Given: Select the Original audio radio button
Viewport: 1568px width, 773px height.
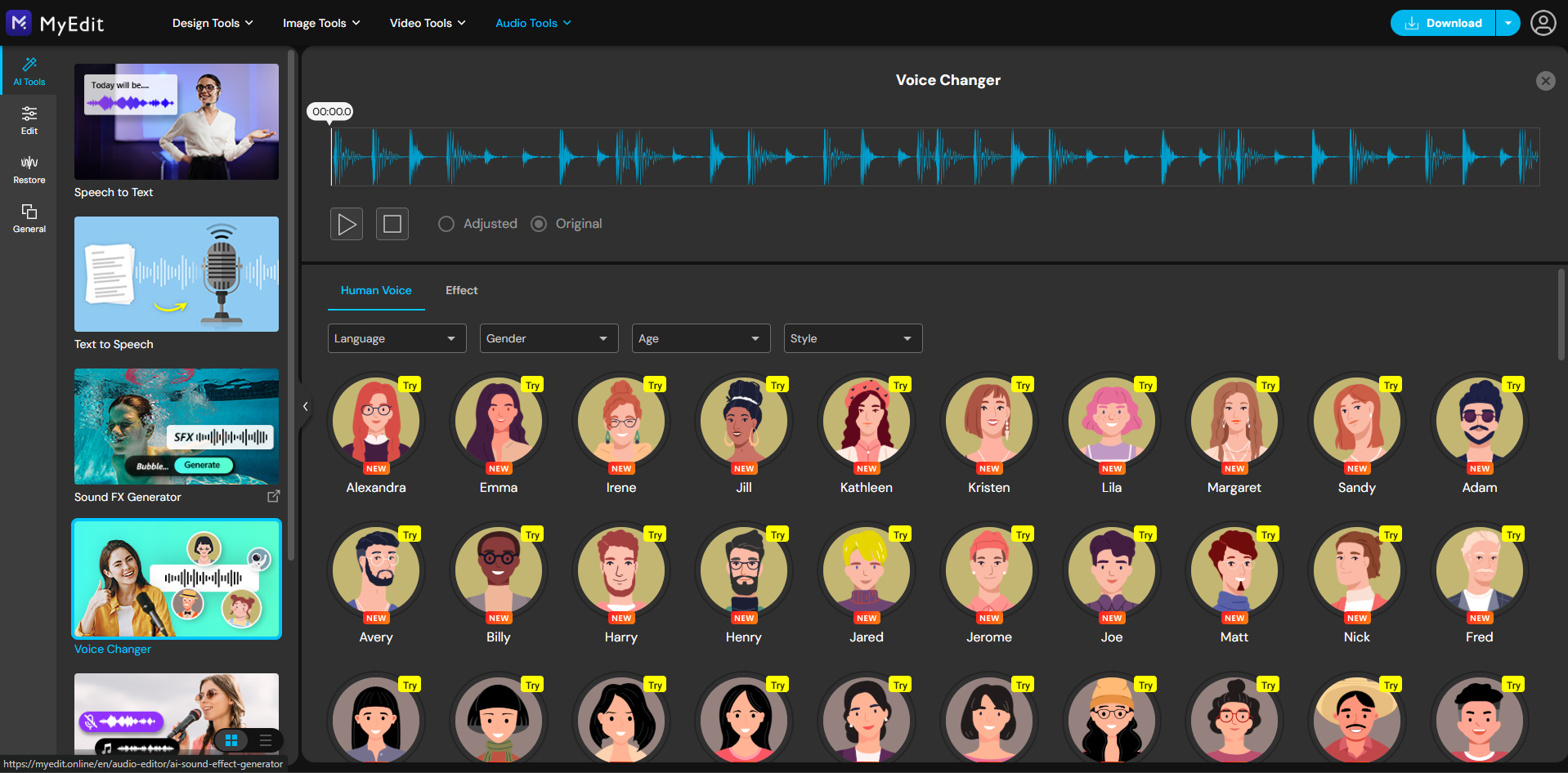Looking at the screenshot, I should point(539,223).
